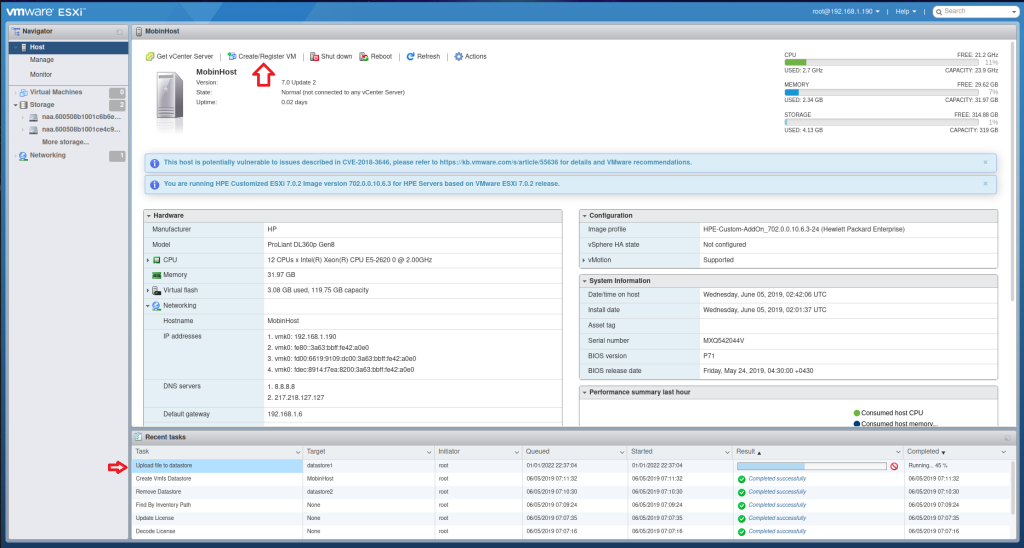Expand the Virtual flash row
Screen dimensions: 1024x548
click(148, 290)
